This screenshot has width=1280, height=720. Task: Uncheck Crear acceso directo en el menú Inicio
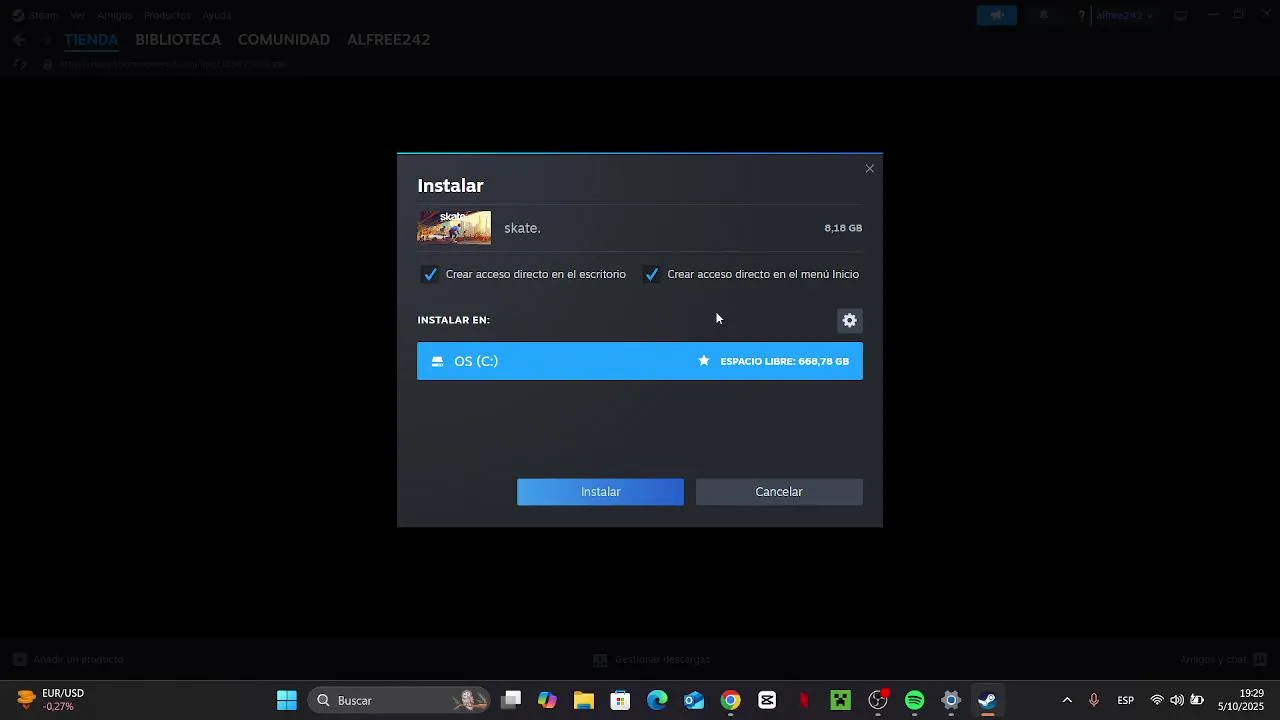coord(652,274)
